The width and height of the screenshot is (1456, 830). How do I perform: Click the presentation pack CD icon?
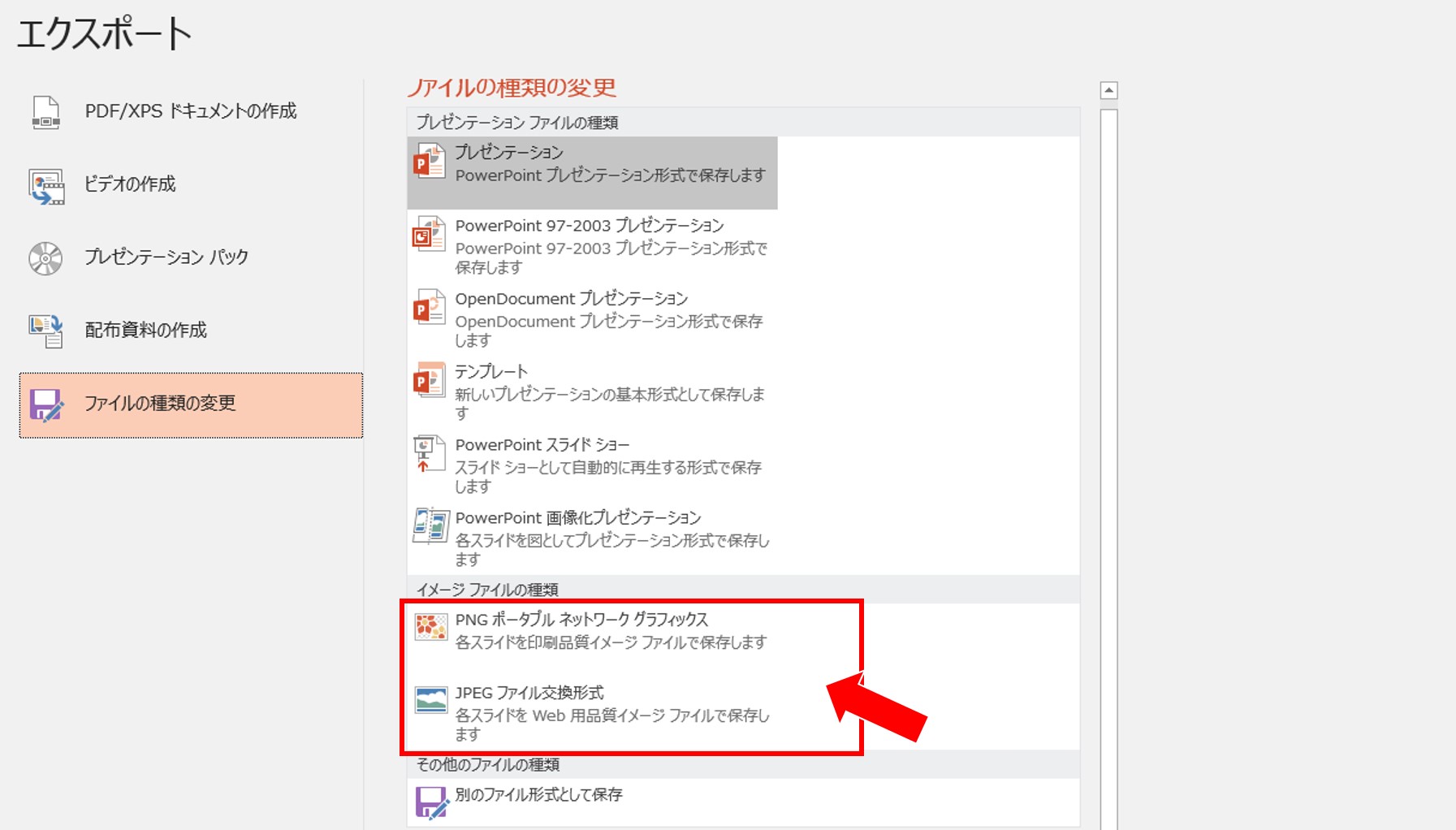point(45,258)
